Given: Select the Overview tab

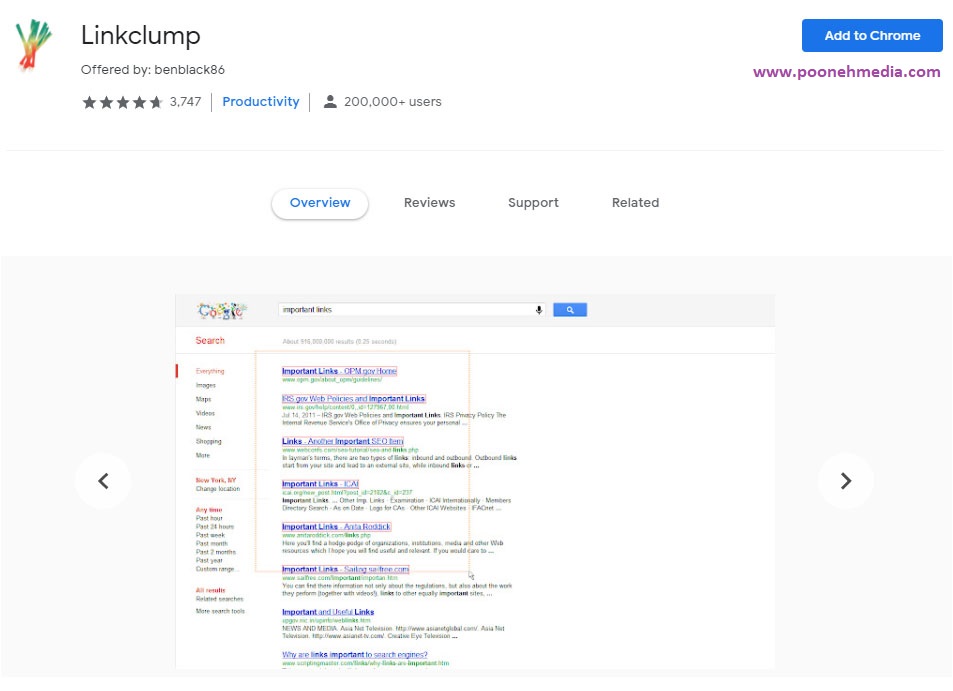Looking at the screenshot, I should click(320, 203).
